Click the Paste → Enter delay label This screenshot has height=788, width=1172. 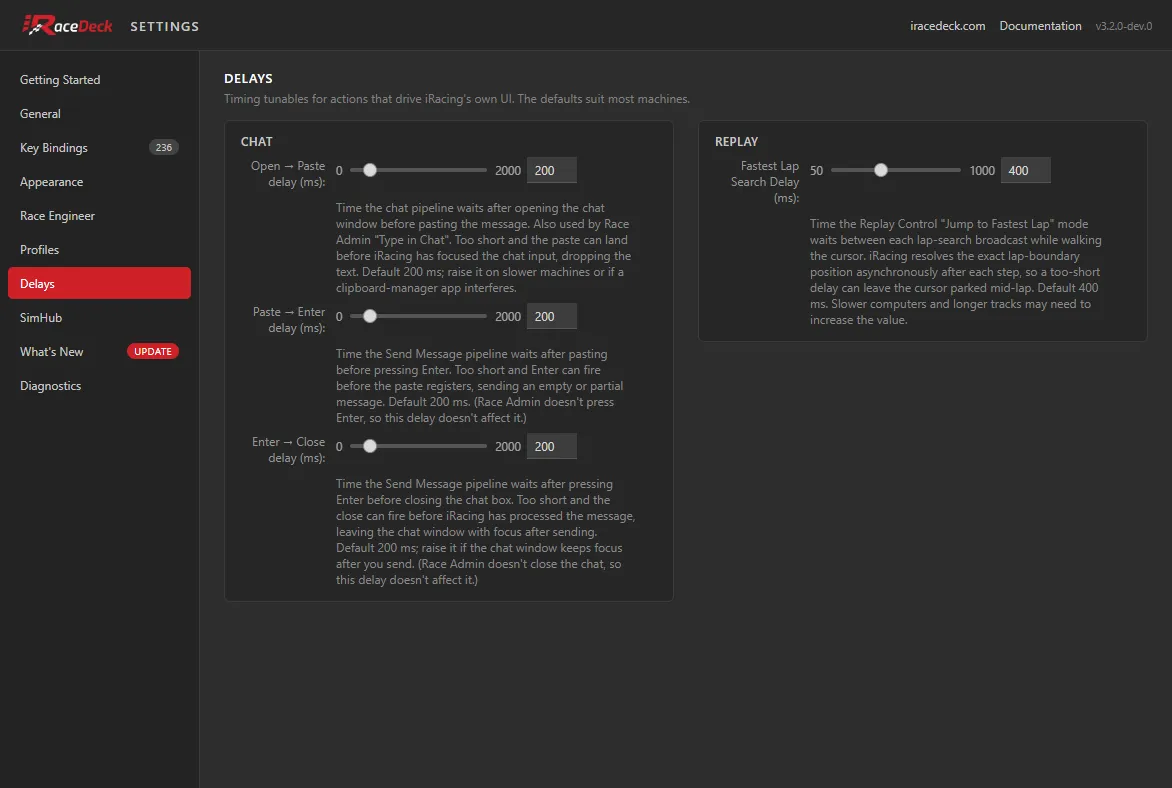click(x=289, y=320)
